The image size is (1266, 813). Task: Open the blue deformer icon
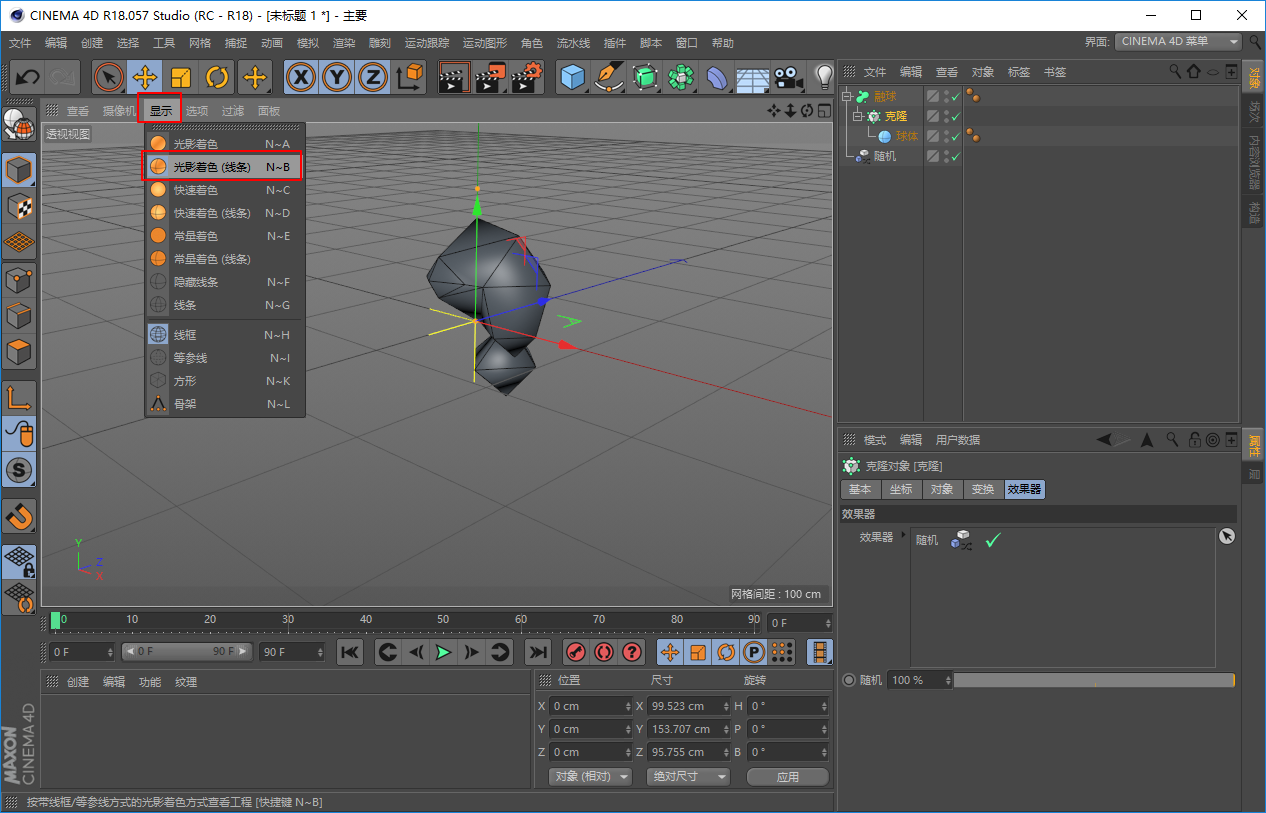tap(717, 77)
